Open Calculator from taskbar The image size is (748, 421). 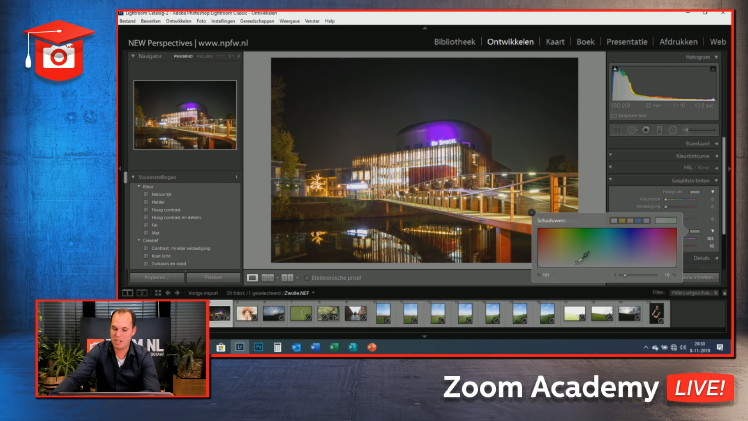coord(277,347)
